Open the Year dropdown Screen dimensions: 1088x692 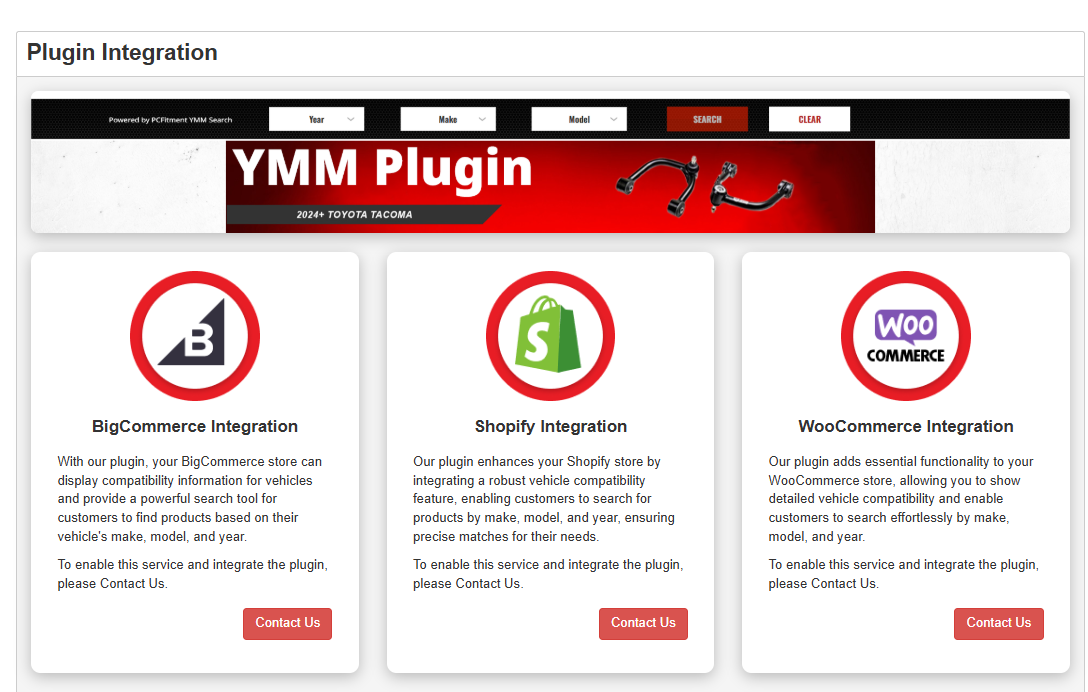pos(316,118)
